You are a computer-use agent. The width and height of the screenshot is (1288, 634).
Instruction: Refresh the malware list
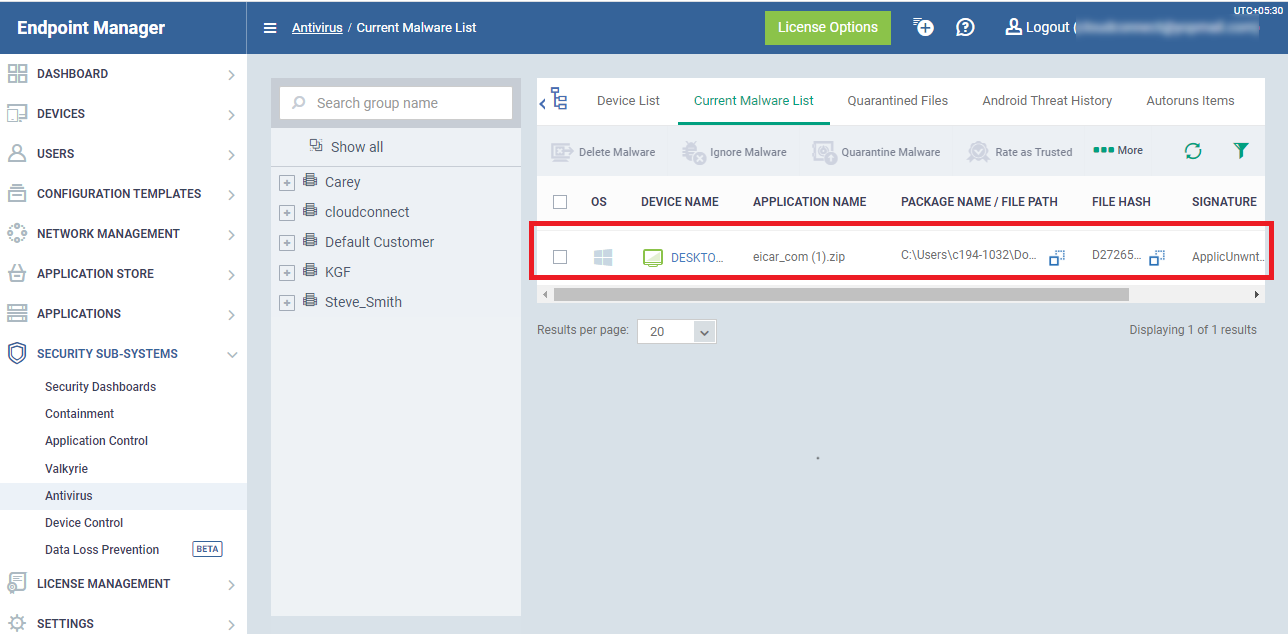click(1193, 151)
